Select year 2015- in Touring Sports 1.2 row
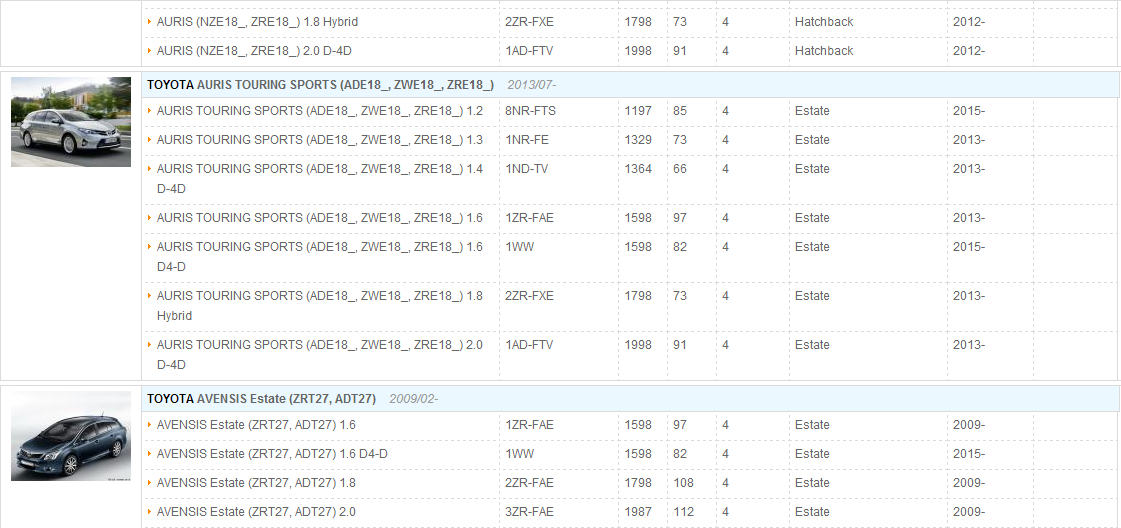 969,111
